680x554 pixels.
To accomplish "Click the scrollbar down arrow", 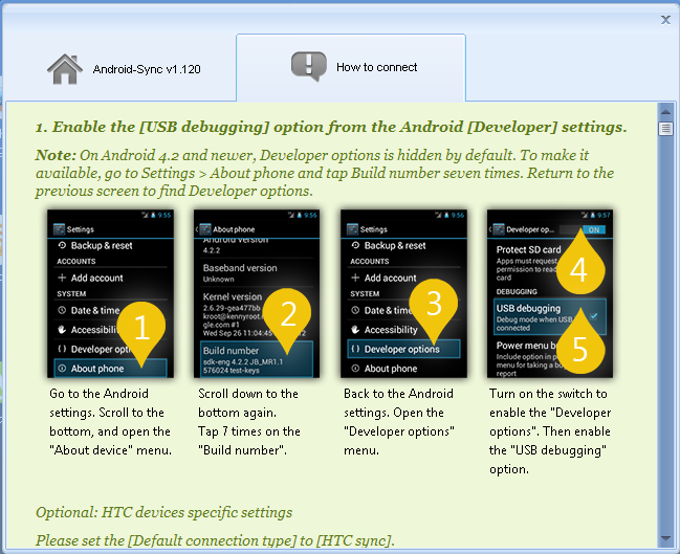I will [665, 538].
